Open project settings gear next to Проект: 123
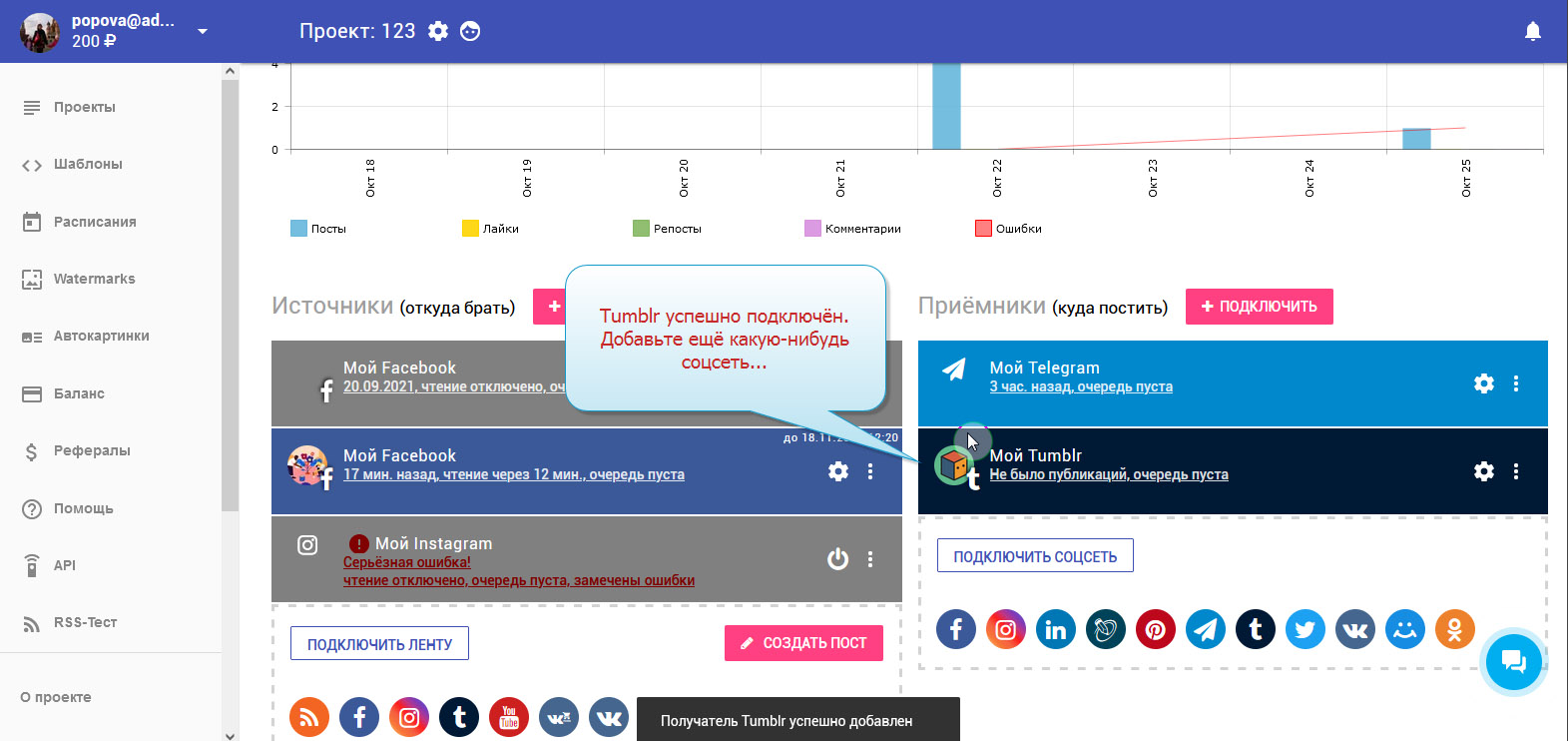 click(x=438, y=31)
